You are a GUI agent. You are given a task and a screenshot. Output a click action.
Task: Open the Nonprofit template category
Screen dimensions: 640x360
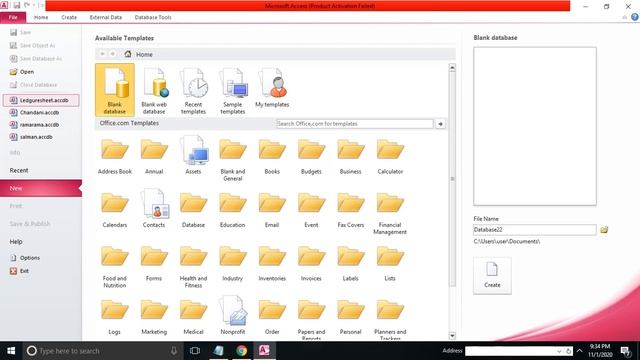[233, 316]
